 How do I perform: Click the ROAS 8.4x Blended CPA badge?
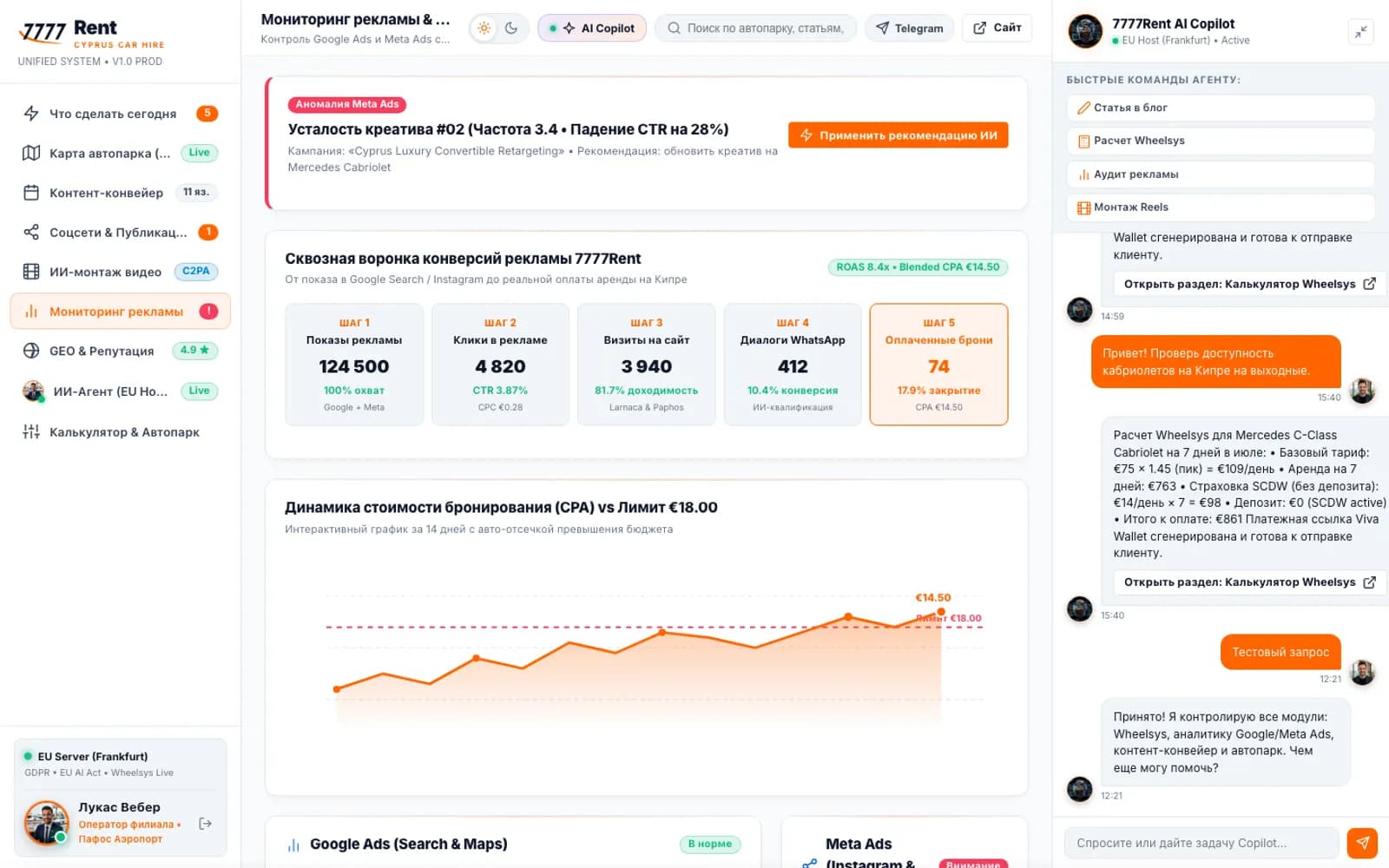[918, 267]
